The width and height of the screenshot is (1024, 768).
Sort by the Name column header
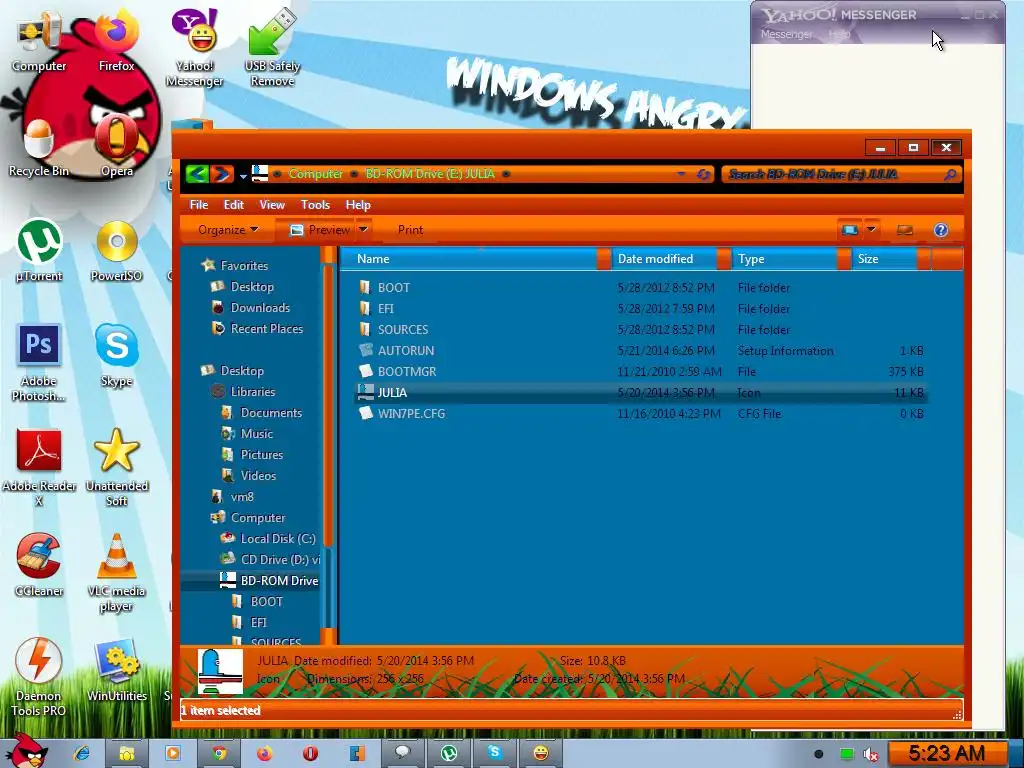point(468,259)
